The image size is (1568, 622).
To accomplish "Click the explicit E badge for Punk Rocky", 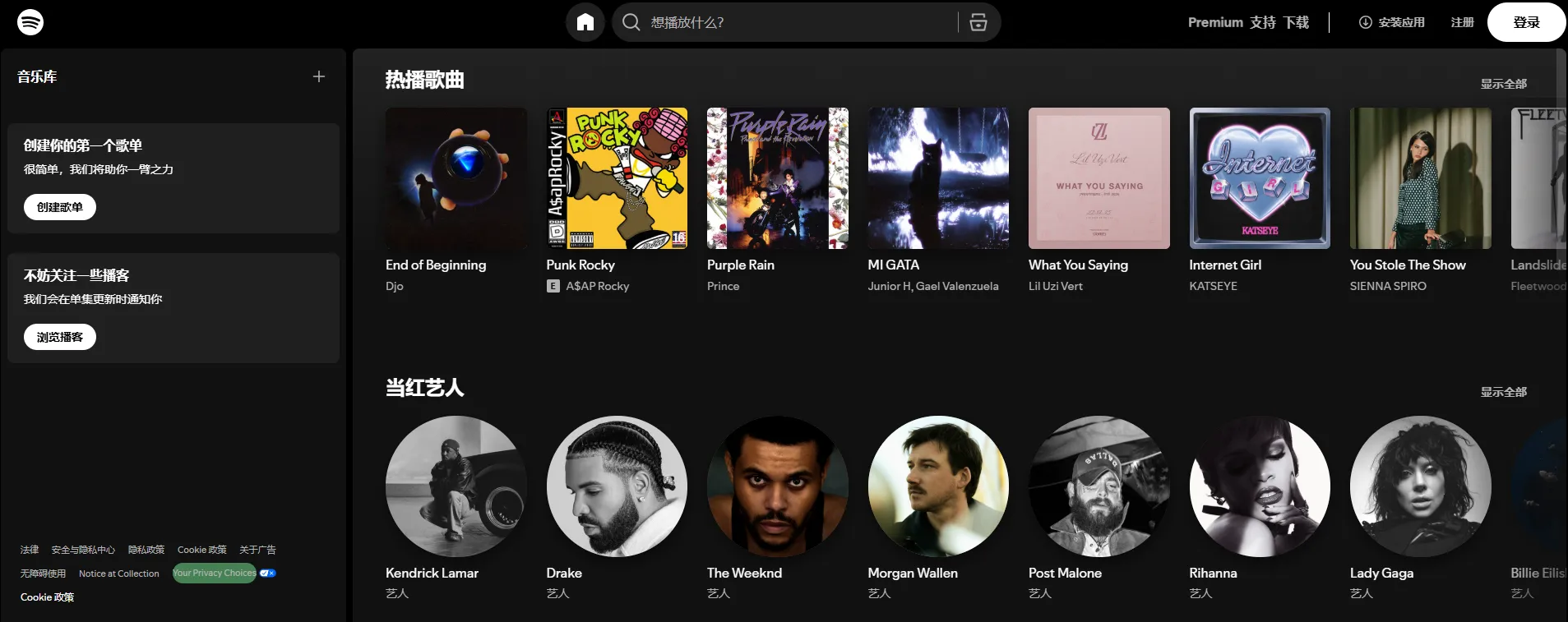I will 553,286.
